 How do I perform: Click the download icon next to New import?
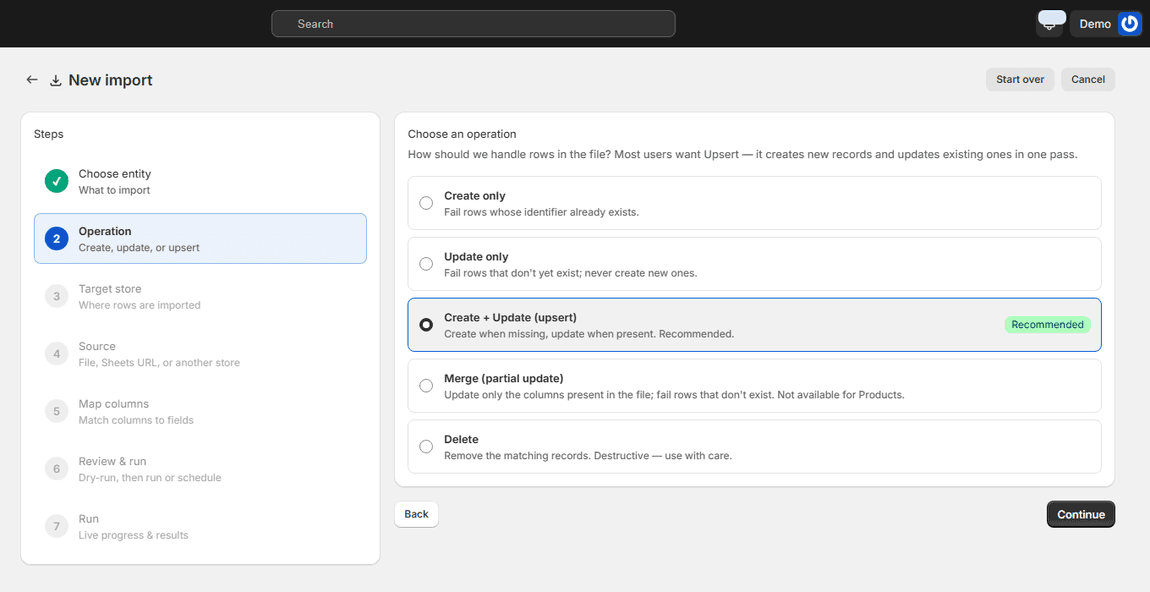(55, 81)
